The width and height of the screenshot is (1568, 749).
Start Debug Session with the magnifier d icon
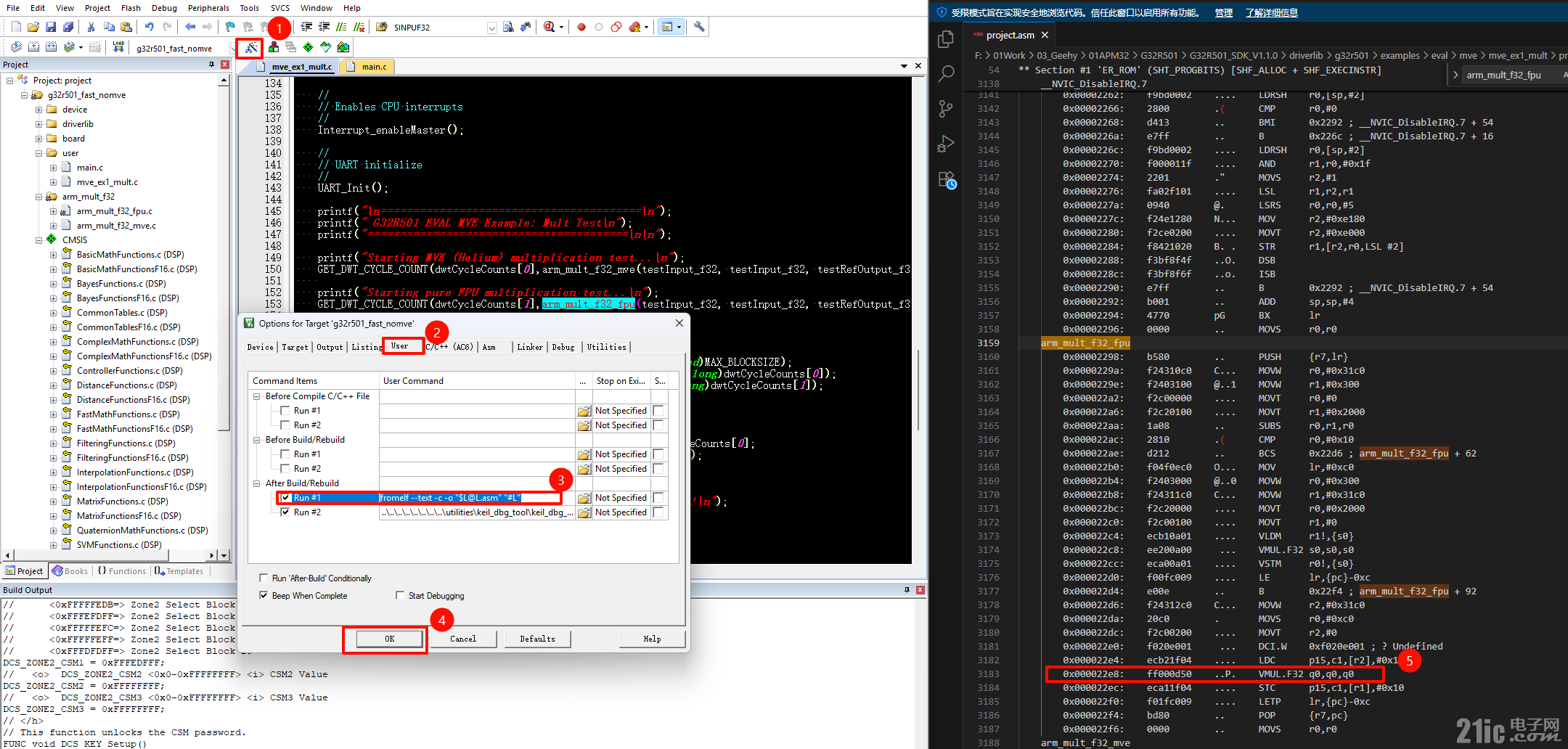550,27
